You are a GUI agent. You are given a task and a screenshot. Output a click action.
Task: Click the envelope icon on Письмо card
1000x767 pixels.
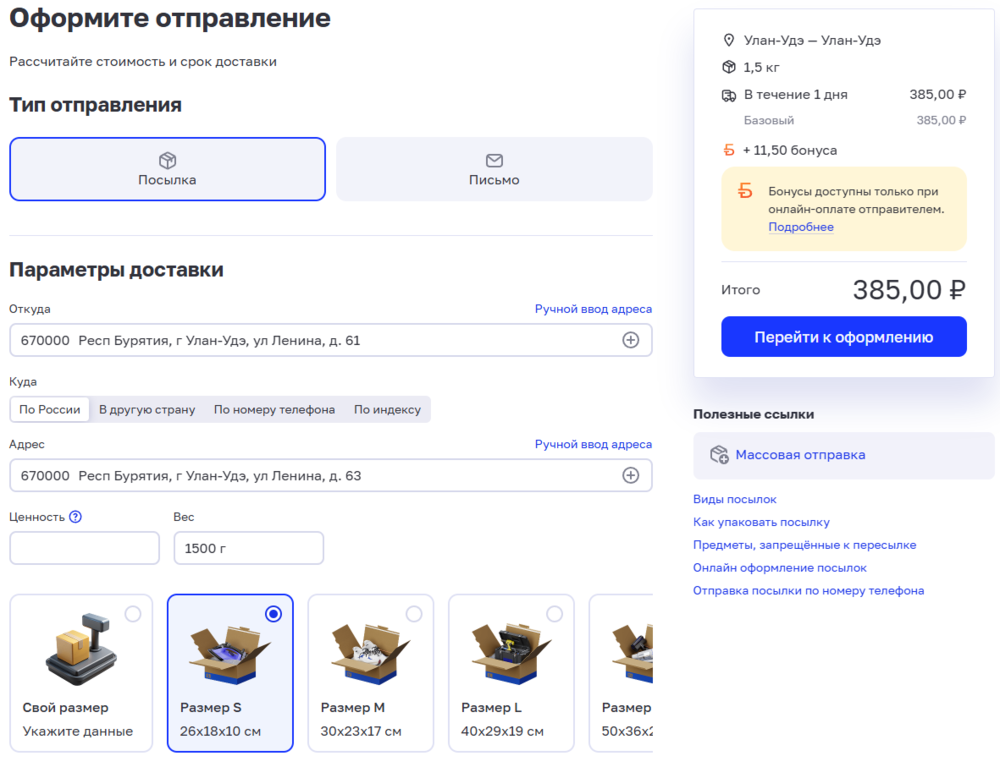click(494, 160)
